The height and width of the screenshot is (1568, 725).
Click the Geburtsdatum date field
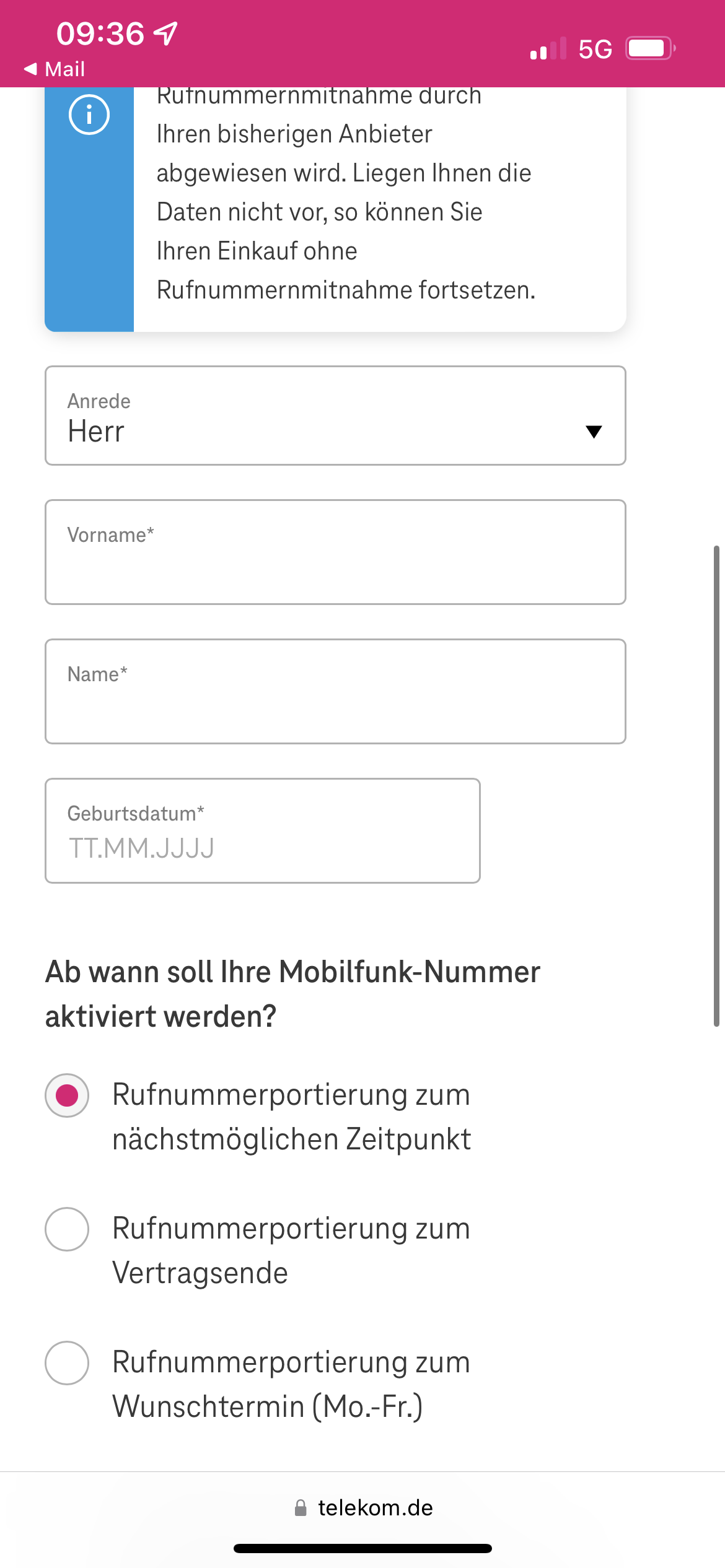click(263, 830)
